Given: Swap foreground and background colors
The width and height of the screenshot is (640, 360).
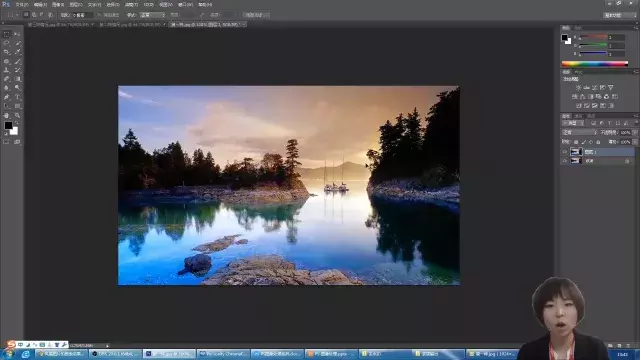Looking at the screenshot, I should click(17, 122).
